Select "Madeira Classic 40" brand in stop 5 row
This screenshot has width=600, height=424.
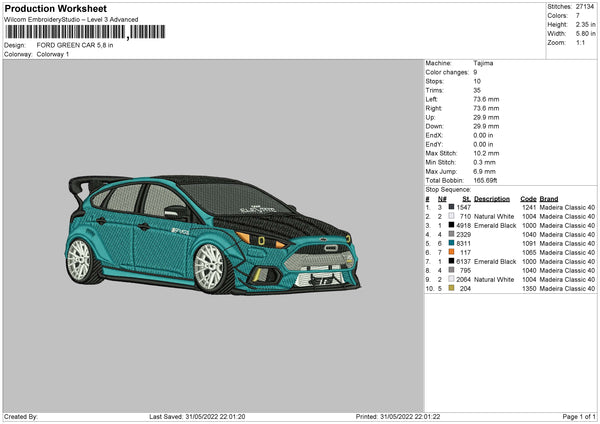(x=567, y=243)
